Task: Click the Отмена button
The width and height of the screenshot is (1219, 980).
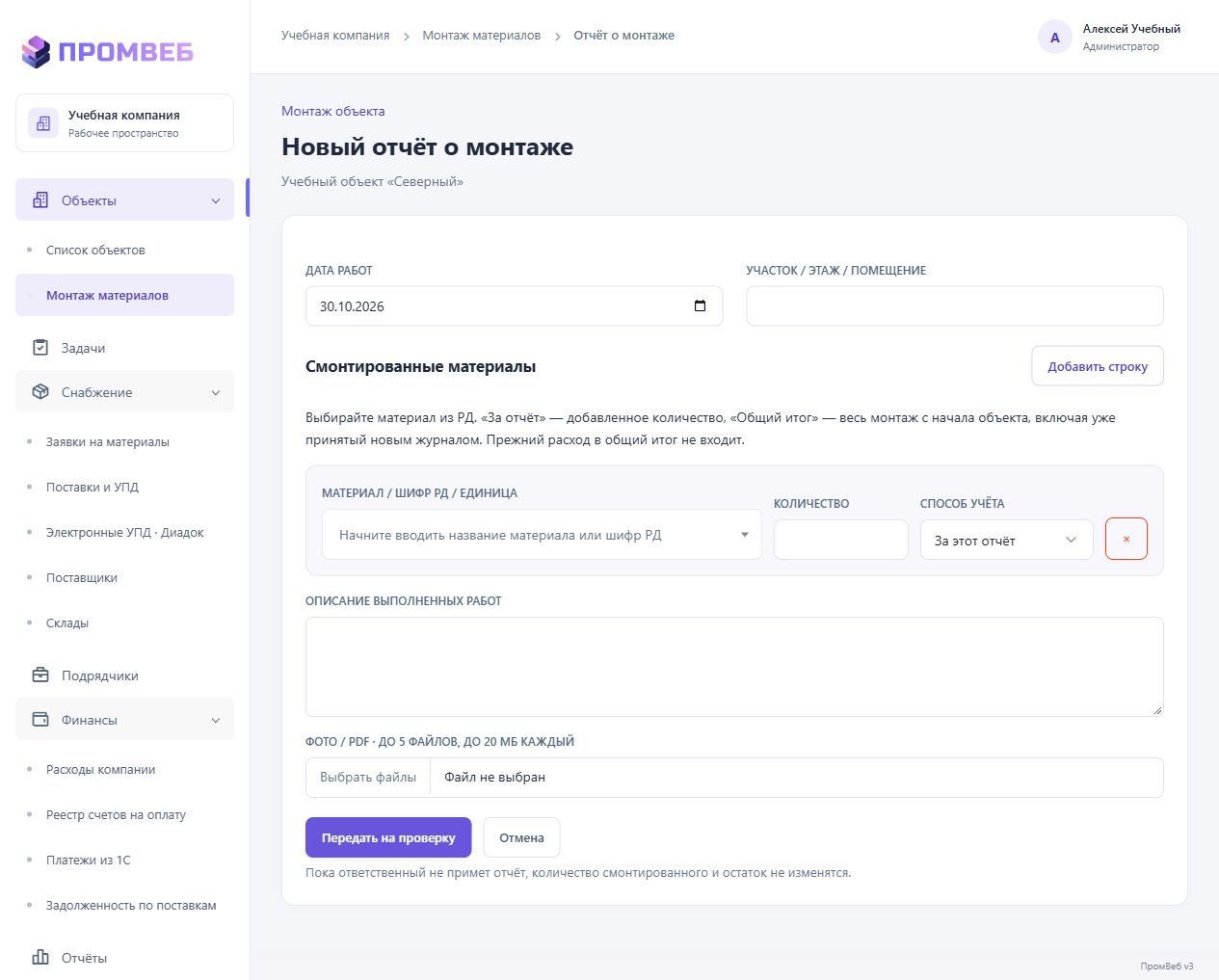Action: pos(521,837)
